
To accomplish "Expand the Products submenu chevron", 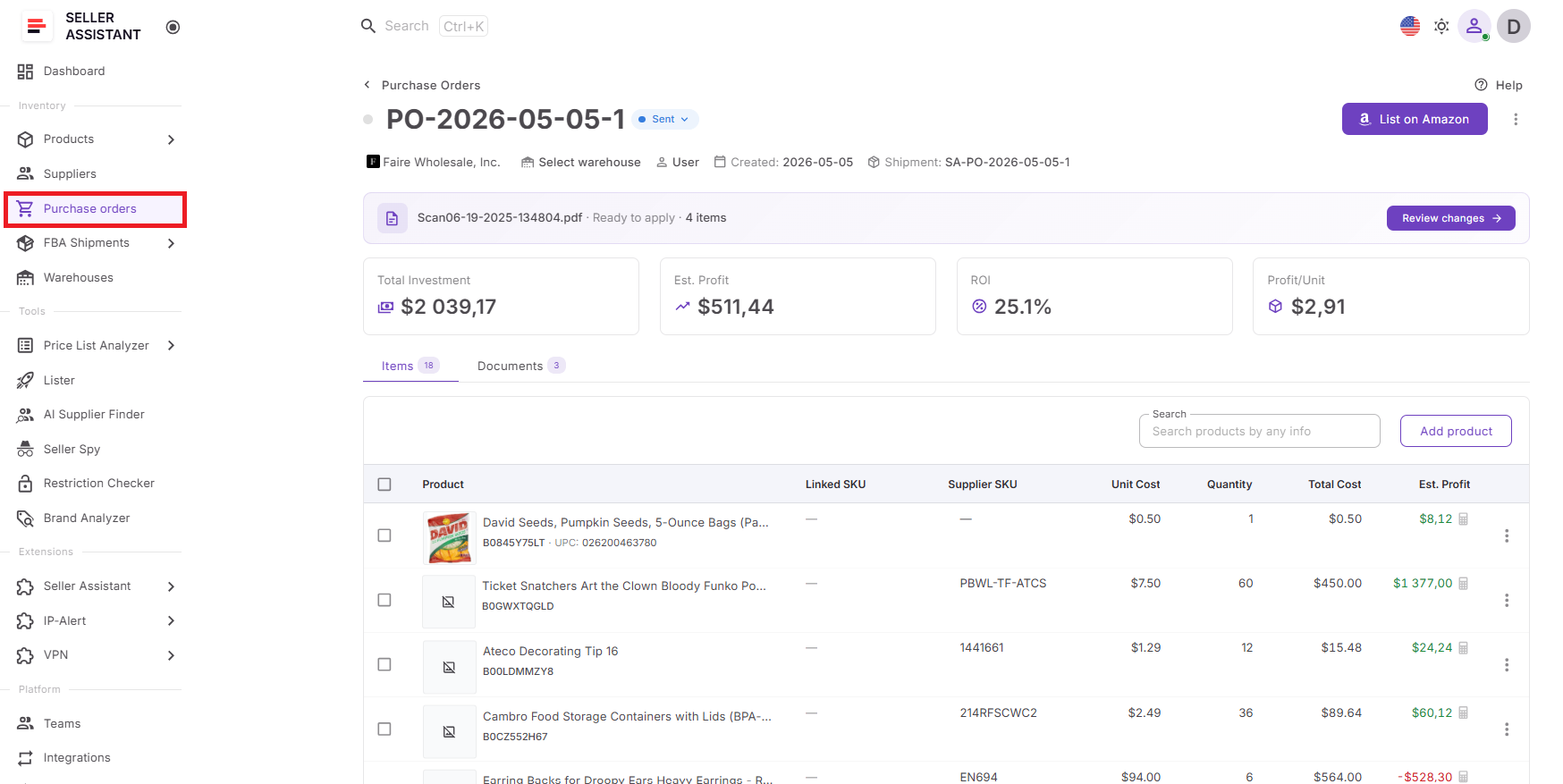I will [x=171, y=139].
